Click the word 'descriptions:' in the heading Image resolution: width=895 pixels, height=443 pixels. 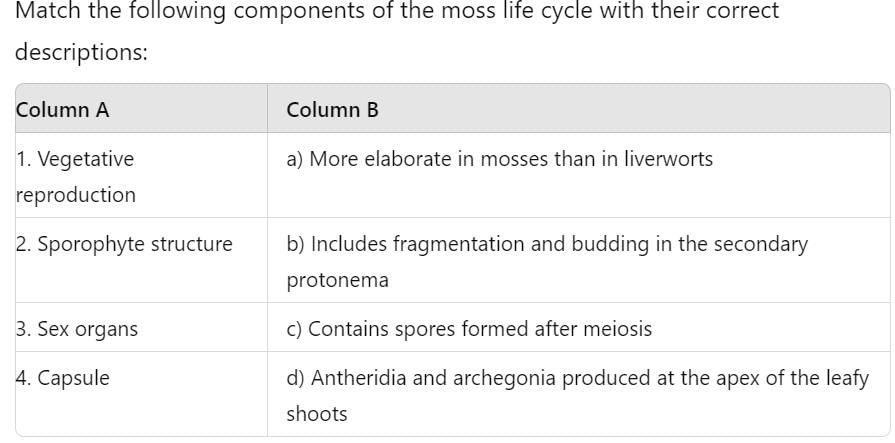[x=81, y=53]
